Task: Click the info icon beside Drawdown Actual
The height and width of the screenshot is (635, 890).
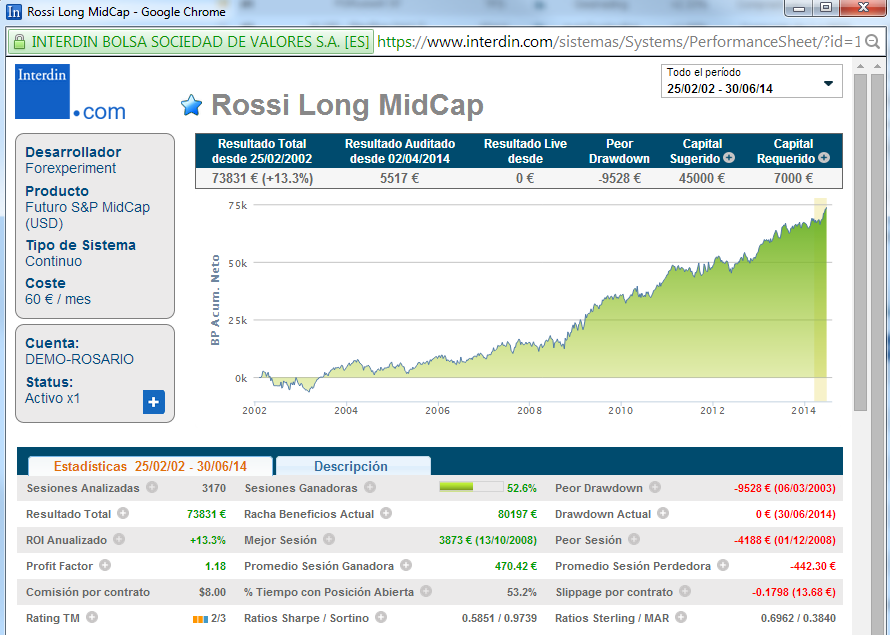Action: 663,513
